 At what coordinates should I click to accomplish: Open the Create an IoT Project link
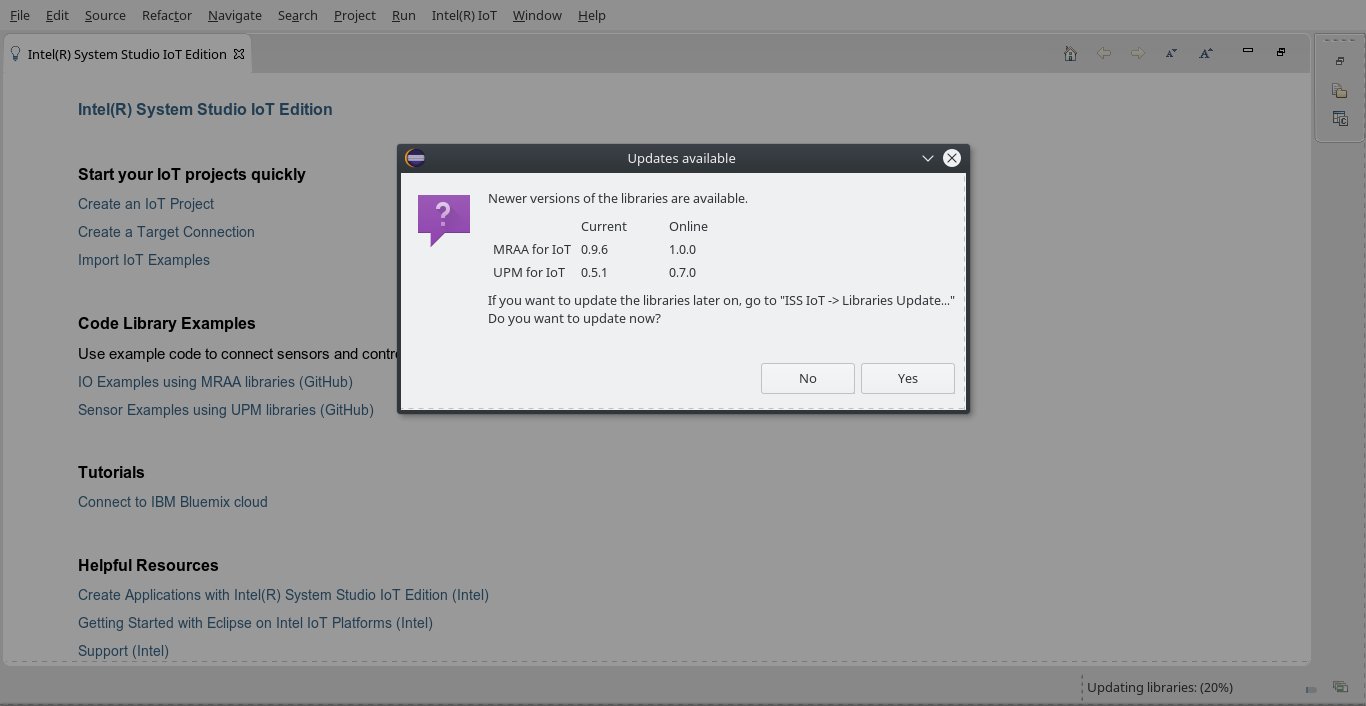point(146,204)
